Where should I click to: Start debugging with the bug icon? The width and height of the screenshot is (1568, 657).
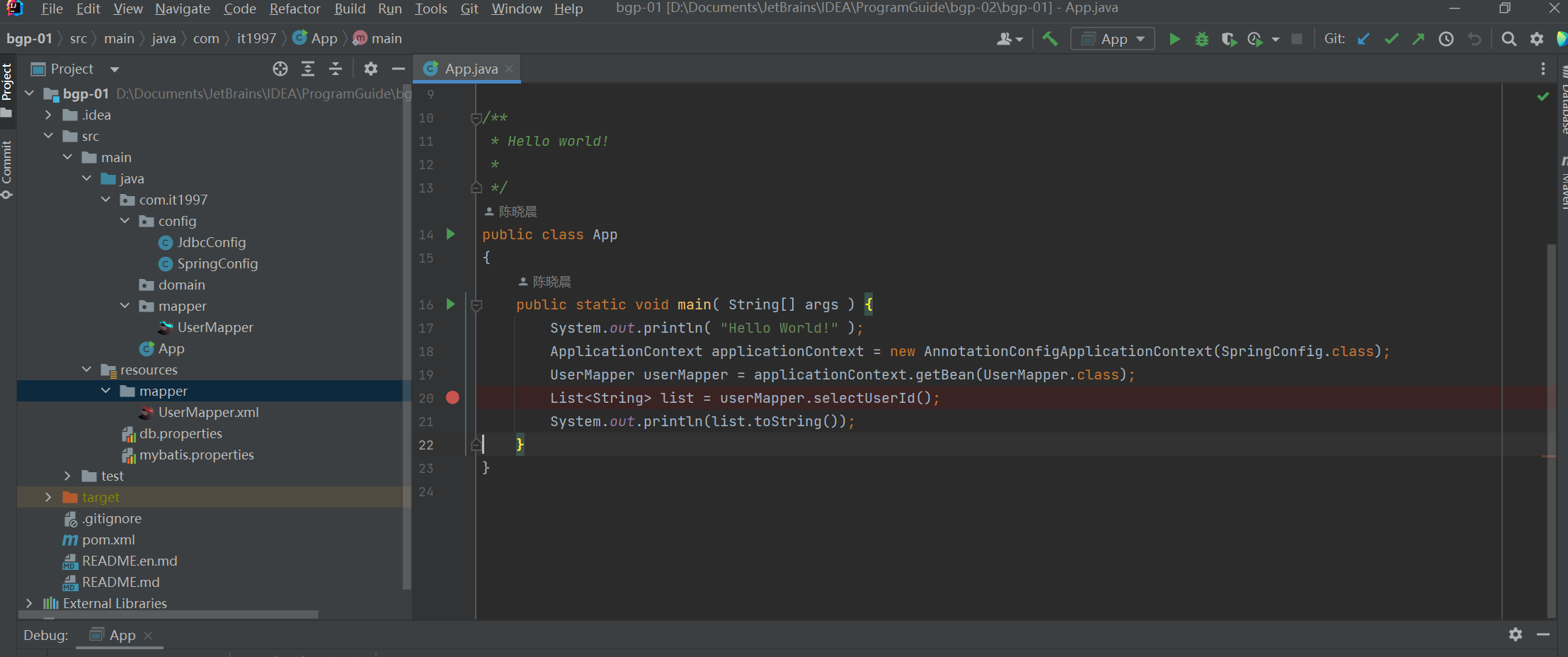tap(1201, 39)
